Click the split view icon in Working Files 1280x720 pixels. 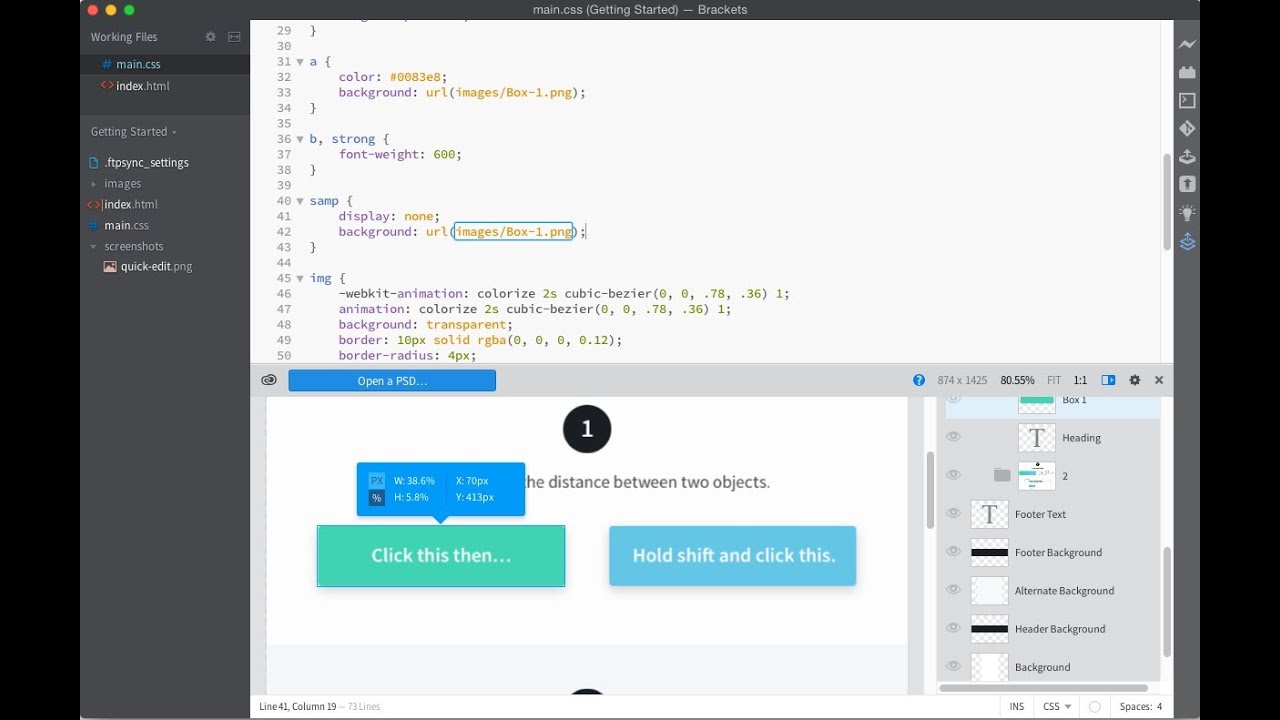pyautogui.click(x=234, y=37)
